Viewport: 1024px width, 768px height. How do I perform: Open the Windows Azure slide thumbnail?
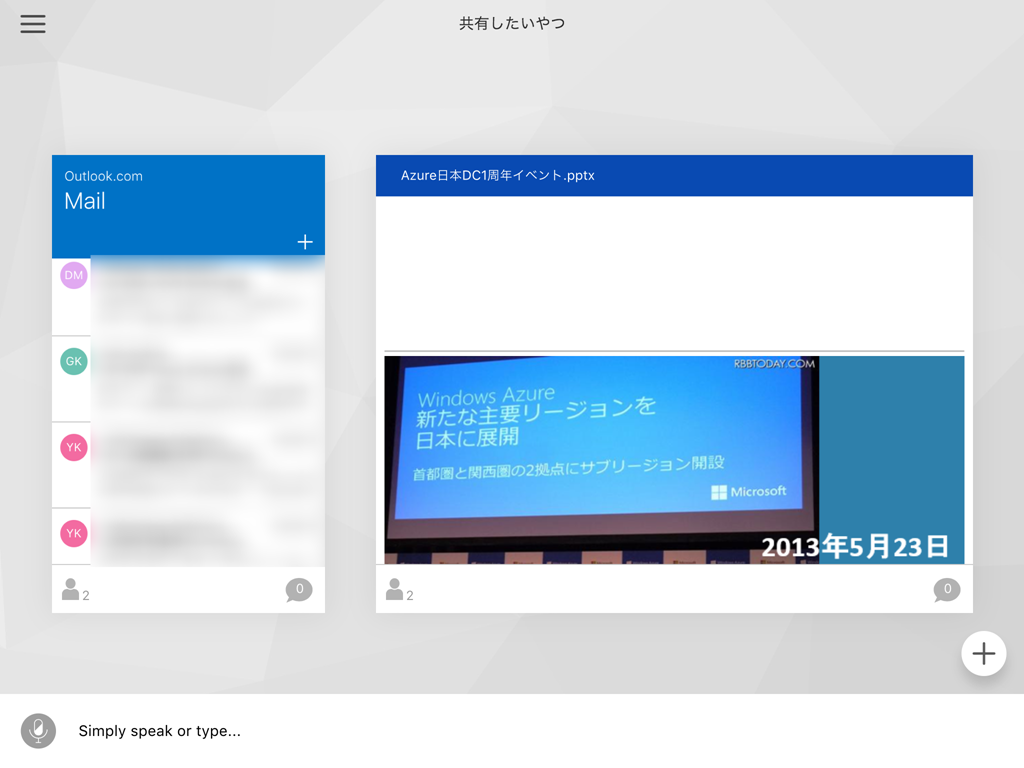pos(674,460)
